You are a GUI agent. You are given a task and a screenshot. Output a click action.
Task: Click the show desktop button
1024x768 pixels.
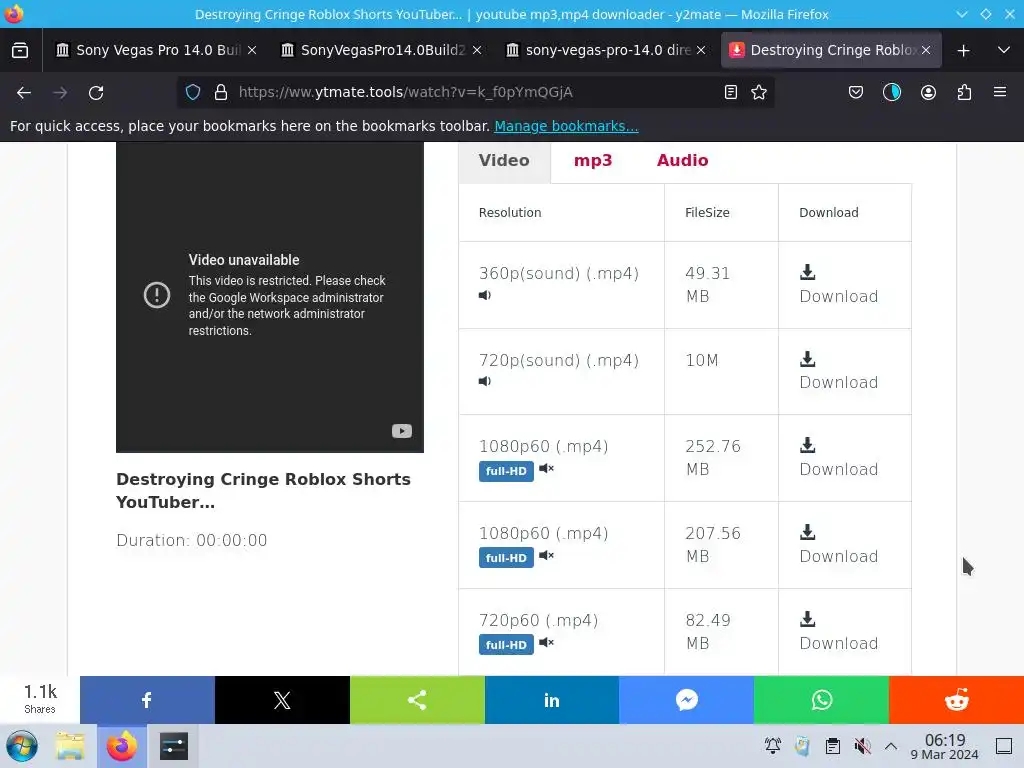click(1004, 746)
